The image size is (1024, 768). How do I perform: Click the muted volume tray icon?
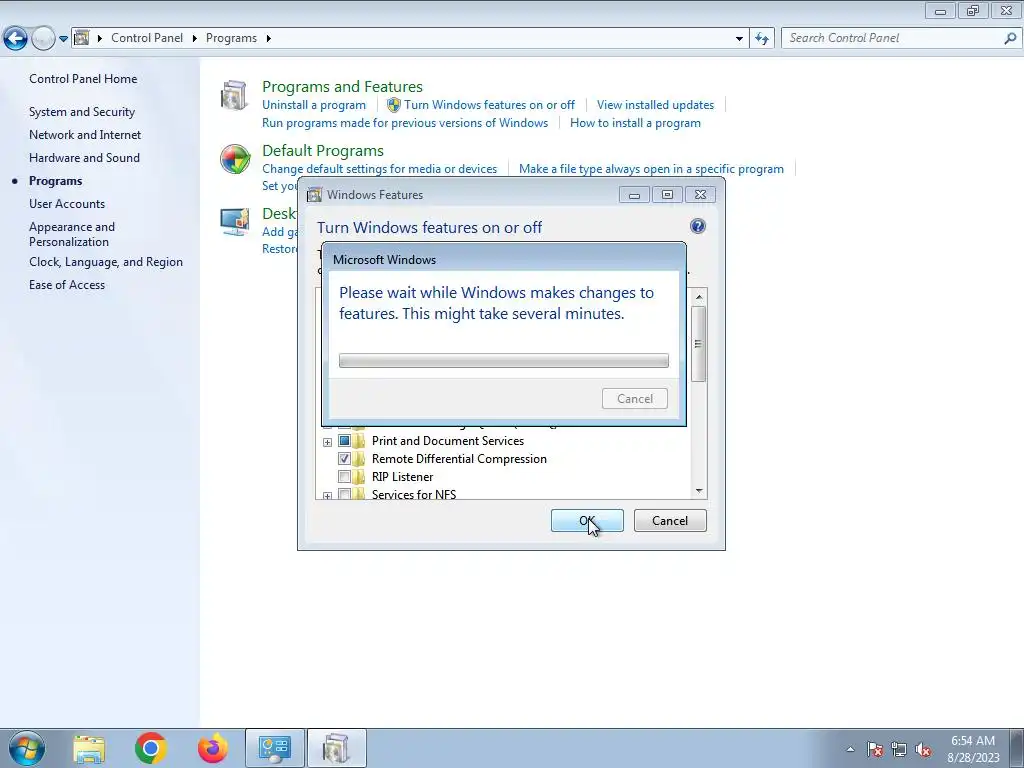[x=923, y=749]
